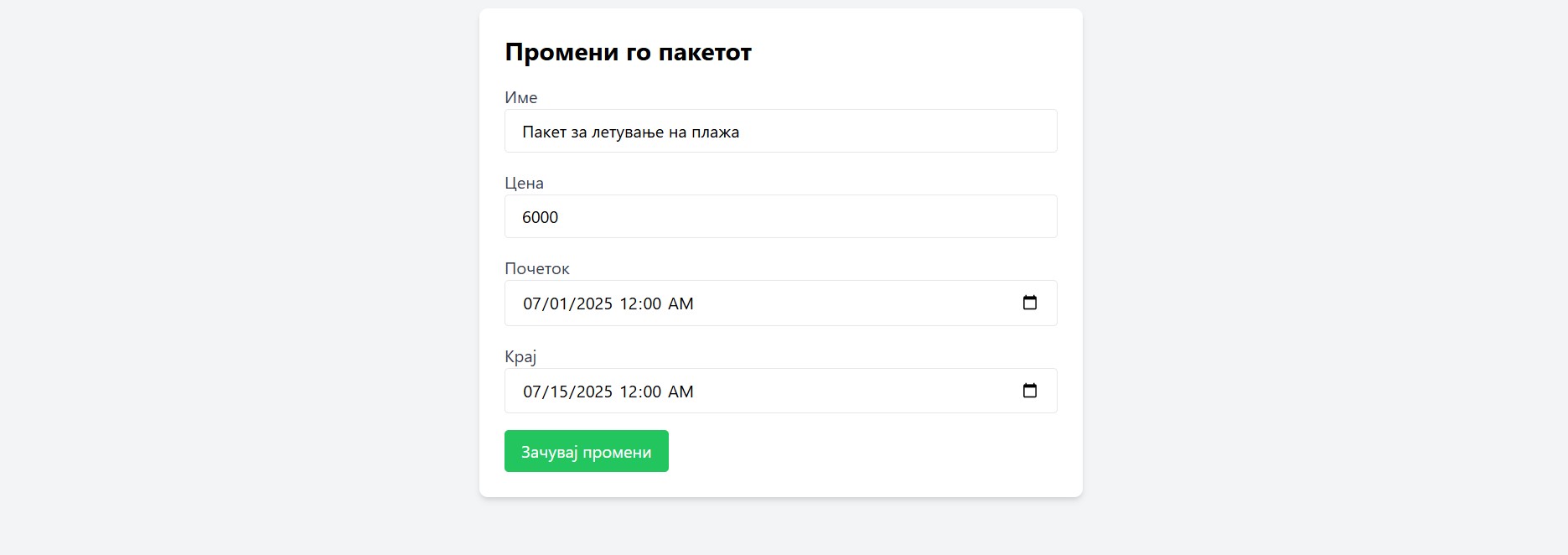This screenshot has width=1568, height=555.
Task: Select the month segment in Крај date
Action: coord(532,392)
